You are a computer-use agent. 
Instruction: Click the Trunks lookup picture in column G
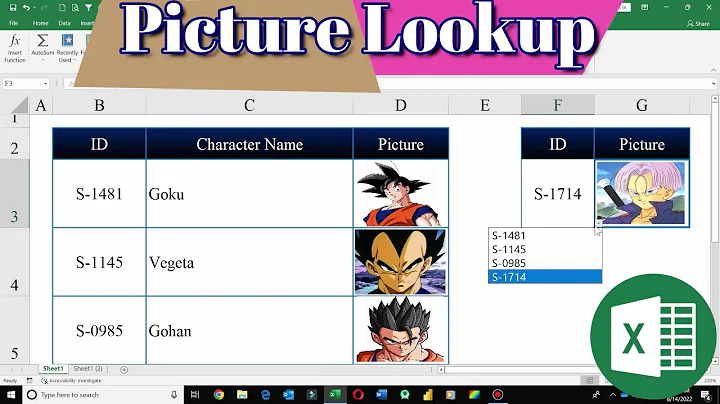pos(641,193)
